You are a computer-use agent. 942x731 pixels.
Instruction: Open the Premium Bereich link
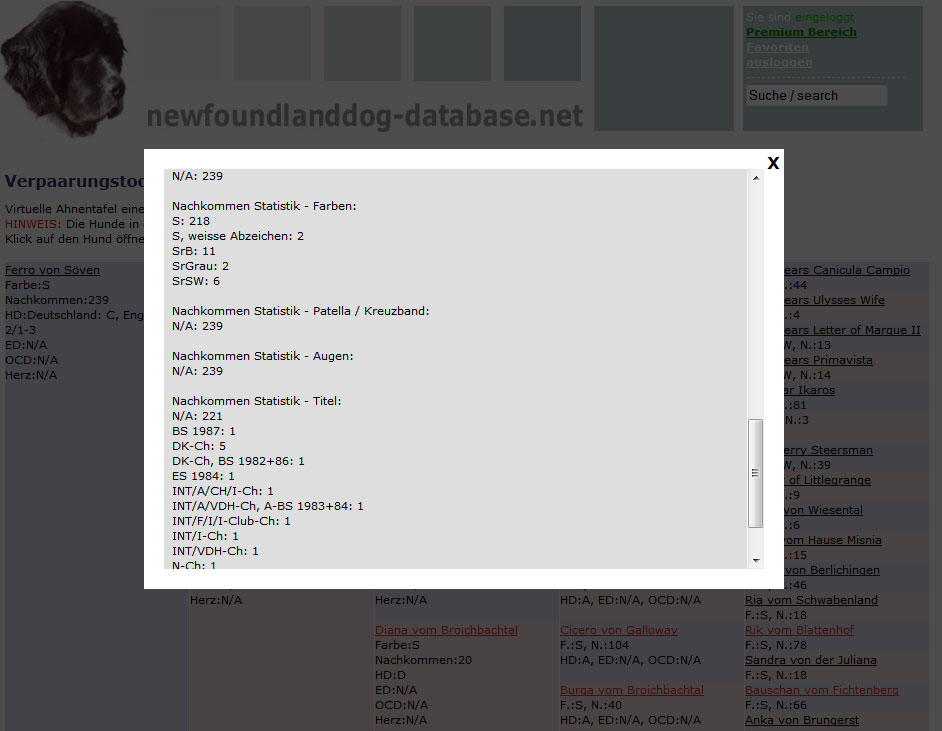[x=801, y=32]
